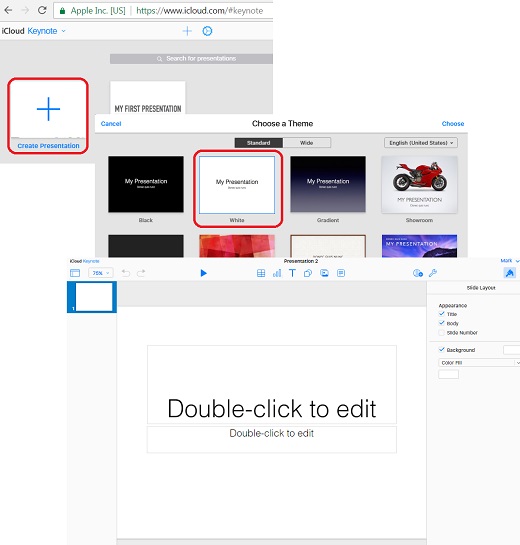This screenshot has height=545, width=520.
Task: Select the purple mountain theme thumbnail
Action: (x=419, y=246)
